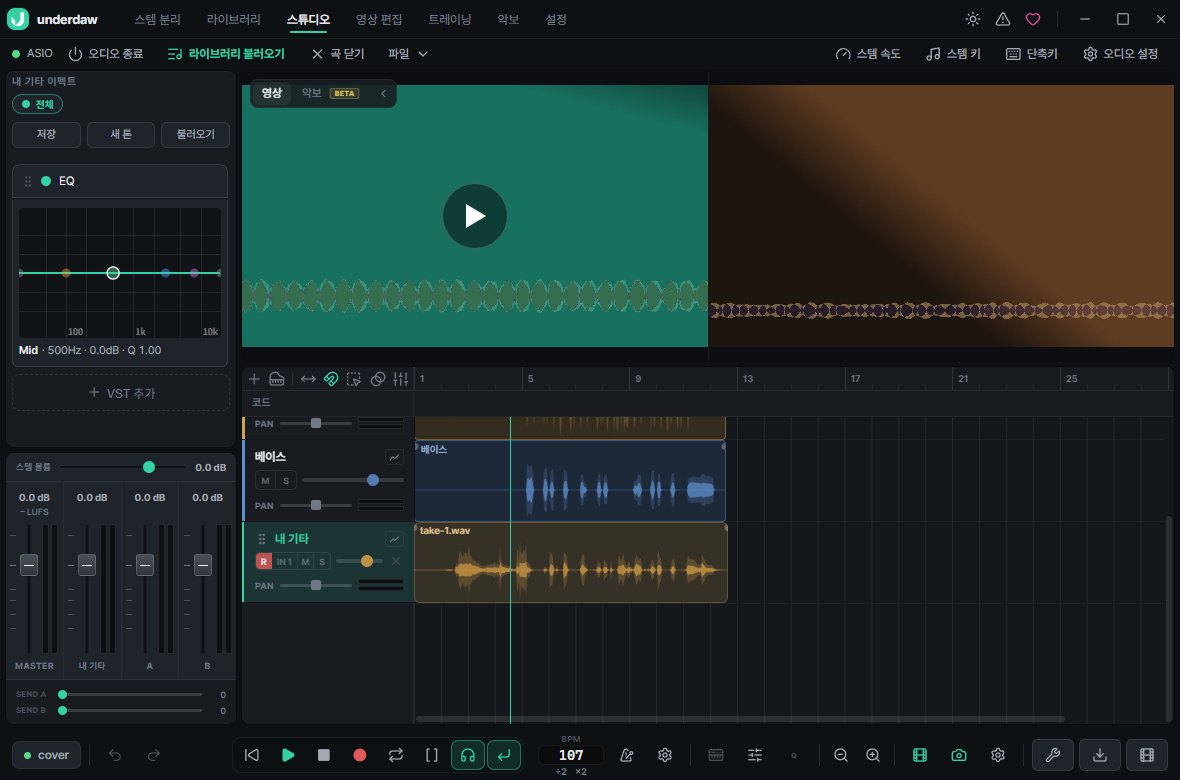The height and width of the screenshot is (780, 1180).
Task: Open 오디오 설정
Action: pyautogui.click(x=1121, y=53)
